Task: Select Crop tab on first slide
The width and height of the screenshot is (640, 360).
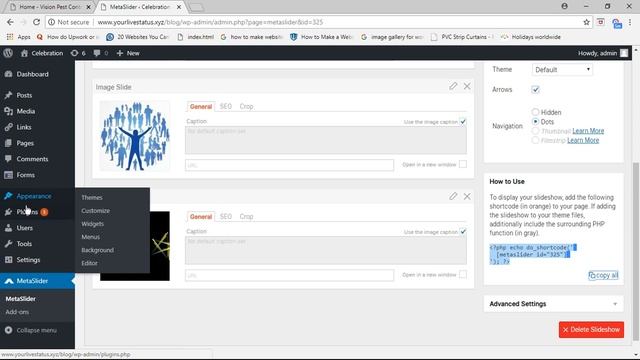Action: pos(247,107)
